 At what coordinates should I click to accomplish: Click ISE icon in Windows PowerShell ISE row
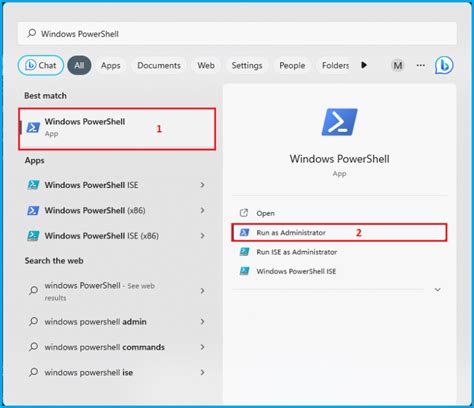click(33, 185)
